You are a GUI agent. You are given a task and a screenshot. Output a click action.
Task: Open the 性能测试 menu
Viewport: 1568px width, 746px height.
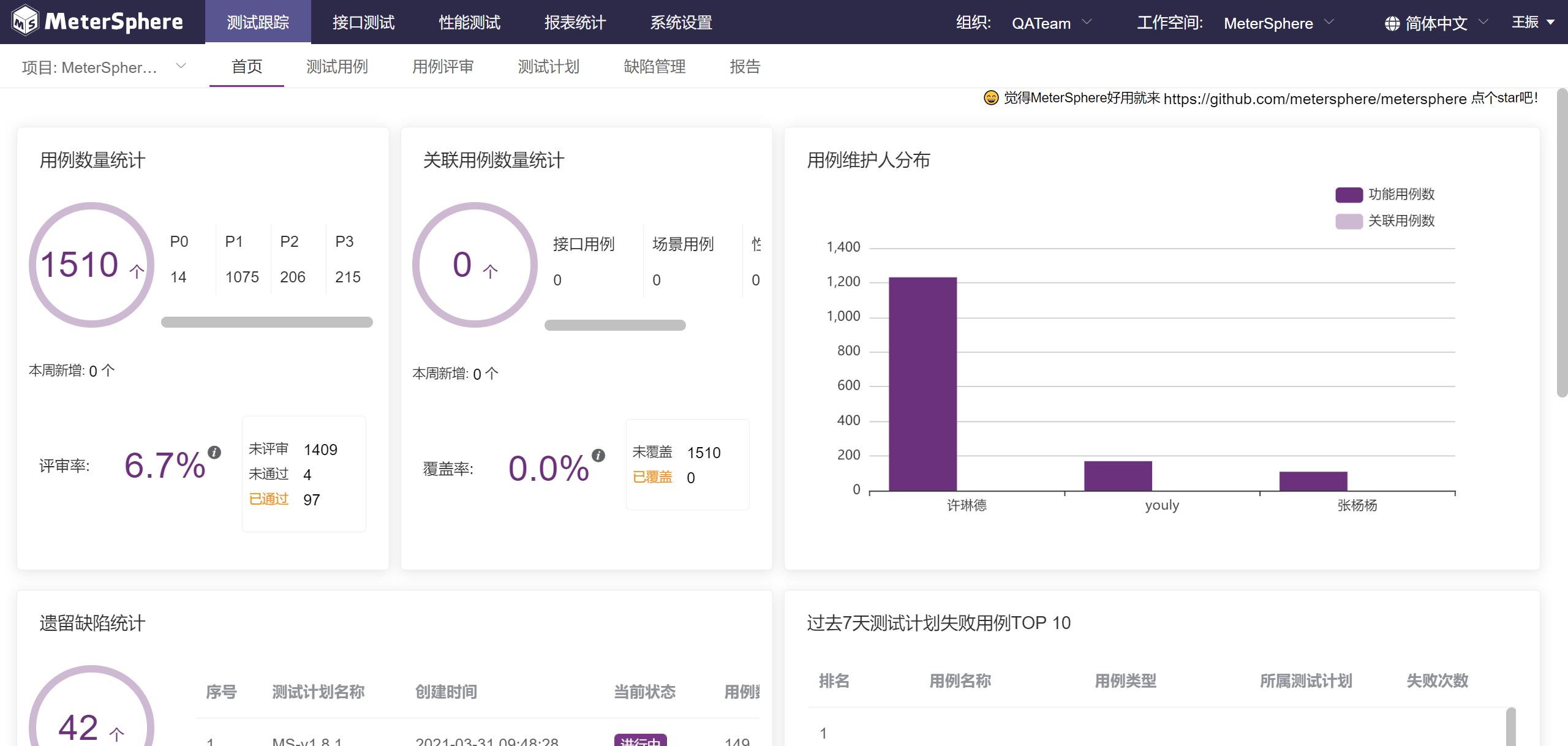pos(470,22)
